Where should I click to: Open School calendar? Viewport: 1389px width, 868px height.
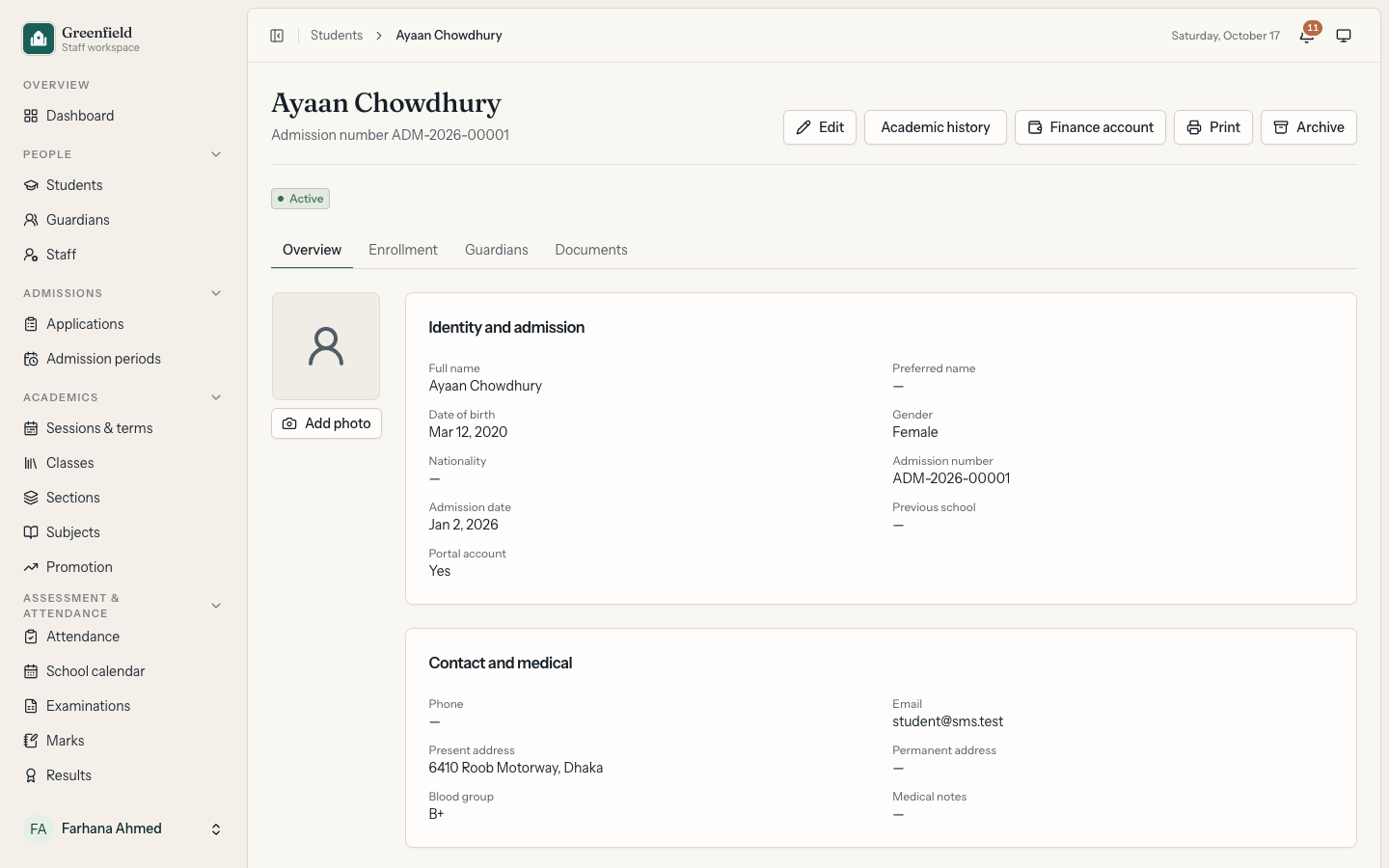(x=123, y=671)
